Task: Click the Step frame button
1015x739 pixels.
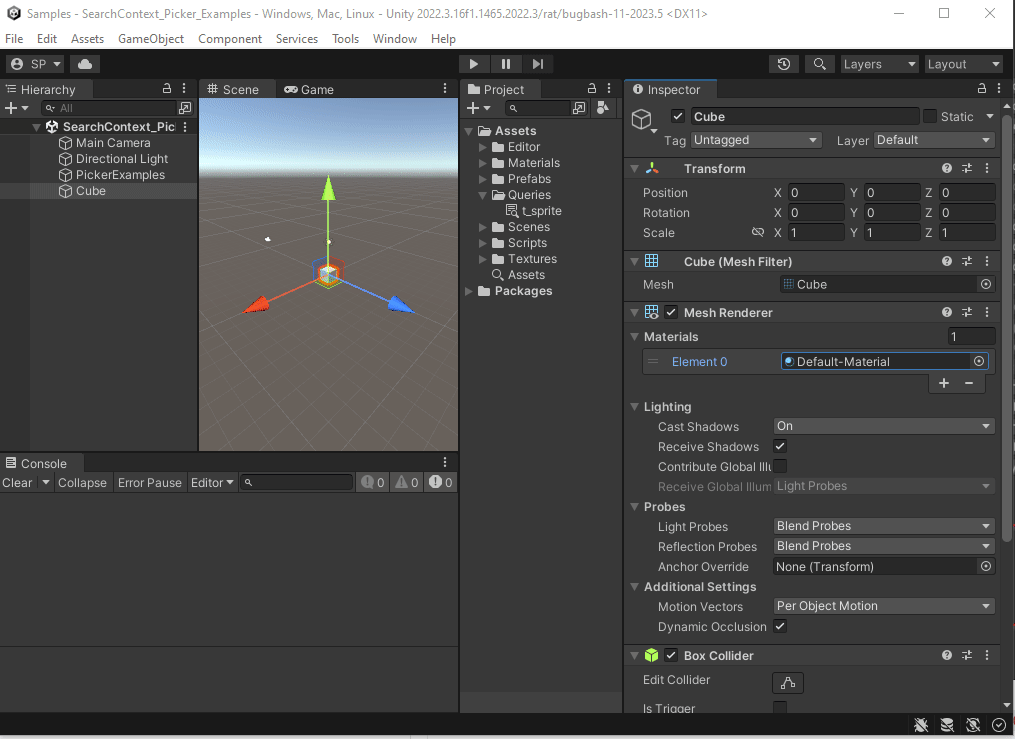Action: tap(538, 64)
